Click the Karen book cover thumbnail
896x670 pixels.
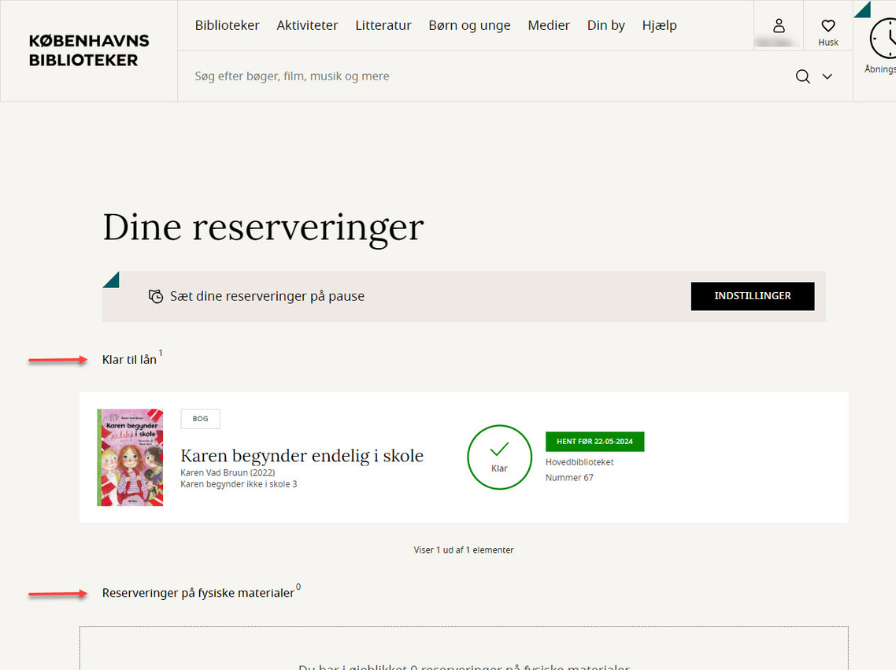coord(130,457)
